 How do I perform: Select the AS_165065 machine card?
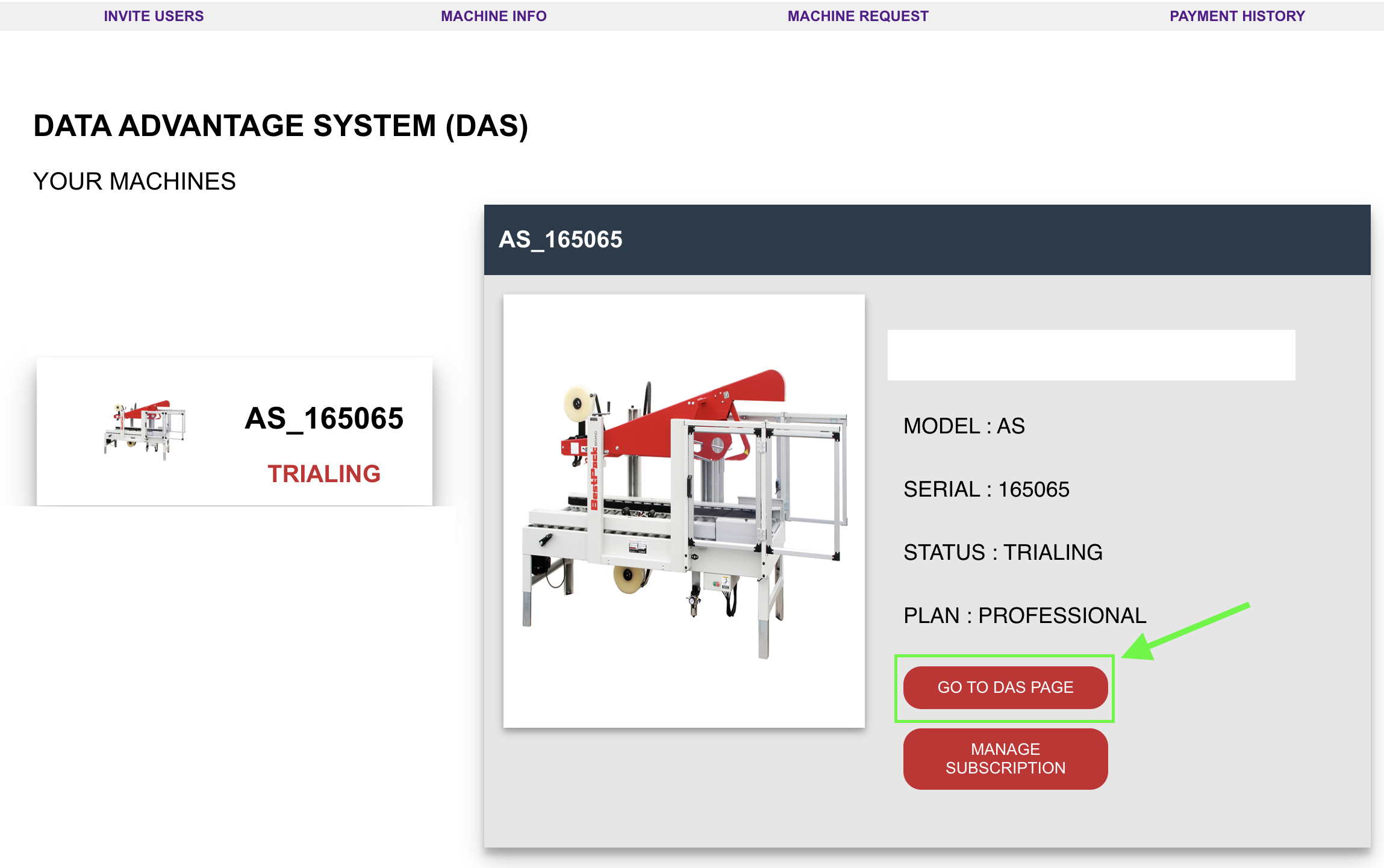(x=234, y=430)
